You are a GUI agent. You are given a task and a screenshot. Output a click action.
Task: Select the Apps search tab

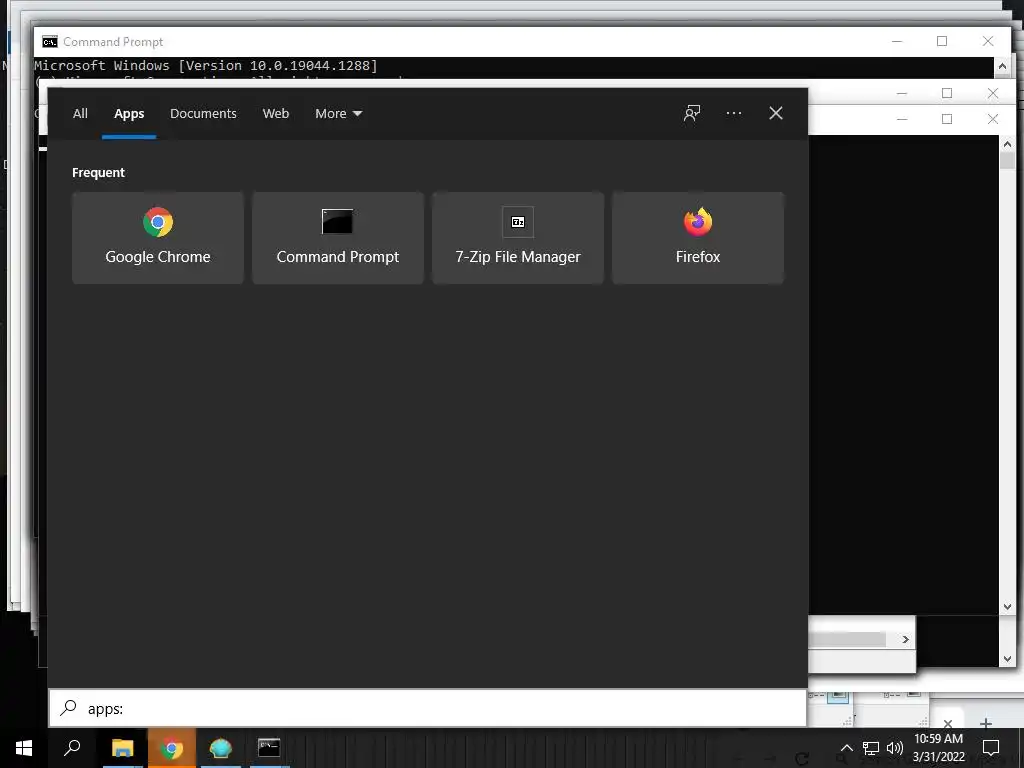coord(129,114)
